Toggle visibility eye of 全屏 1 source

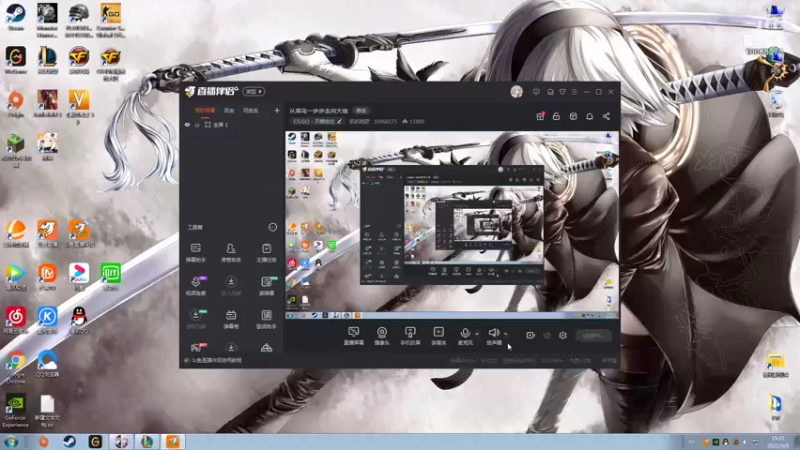(x=187, y=125)
